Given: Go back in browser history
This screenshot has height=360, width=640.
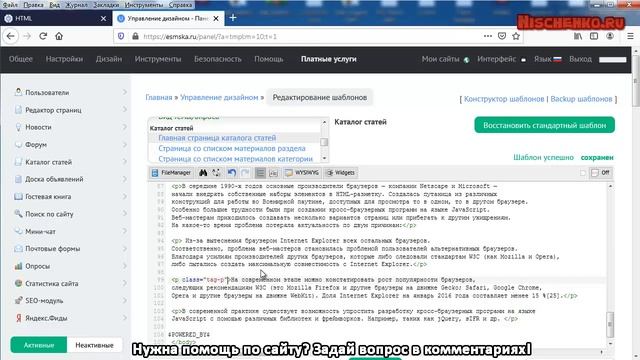Looking at the screenshot, I should (11, 36).
